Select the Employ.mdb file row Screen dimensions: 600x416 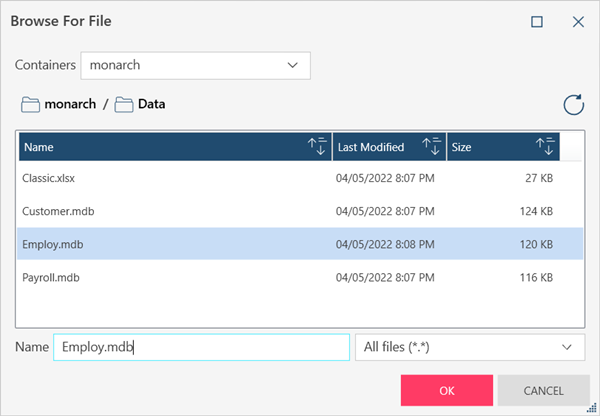pyautogui.click(x=52, y=243)
